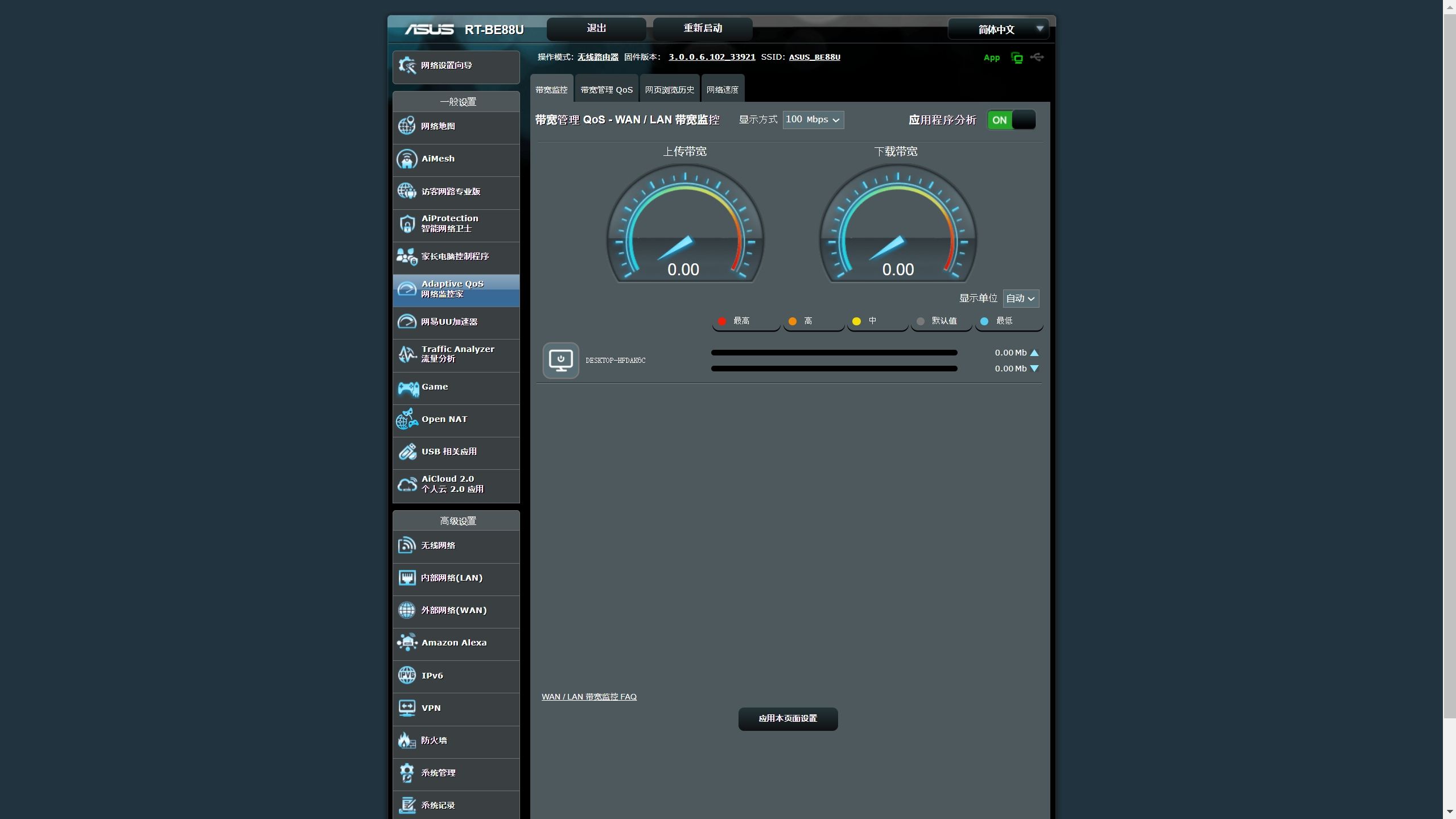Viewport: 1456px width, 819px height.
Task: Expand the 简体中文 language dropdown
Action: [998, 30]
